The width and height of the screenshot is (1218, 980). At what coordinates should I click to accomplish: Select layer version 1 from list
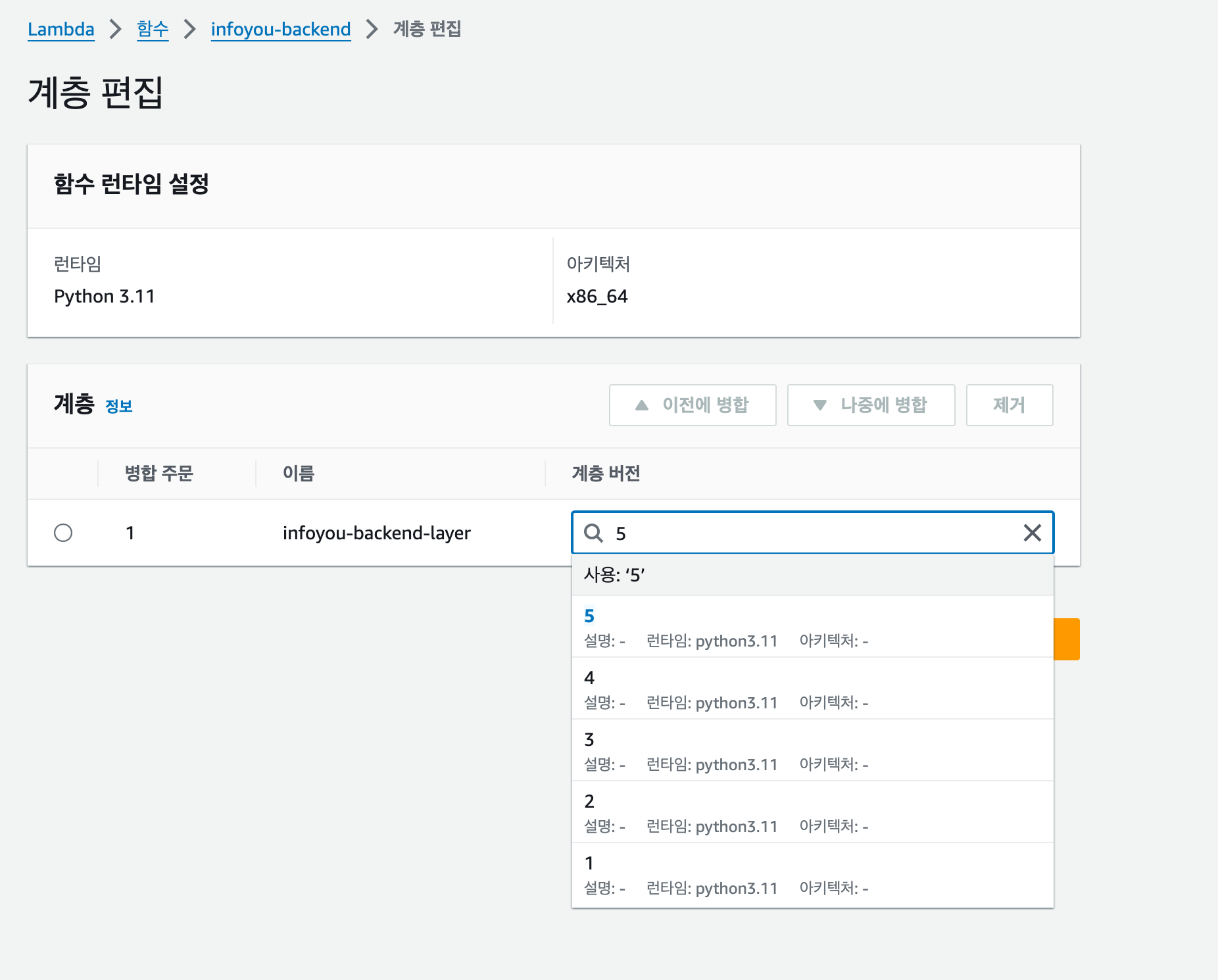click(x=812, y=875)
